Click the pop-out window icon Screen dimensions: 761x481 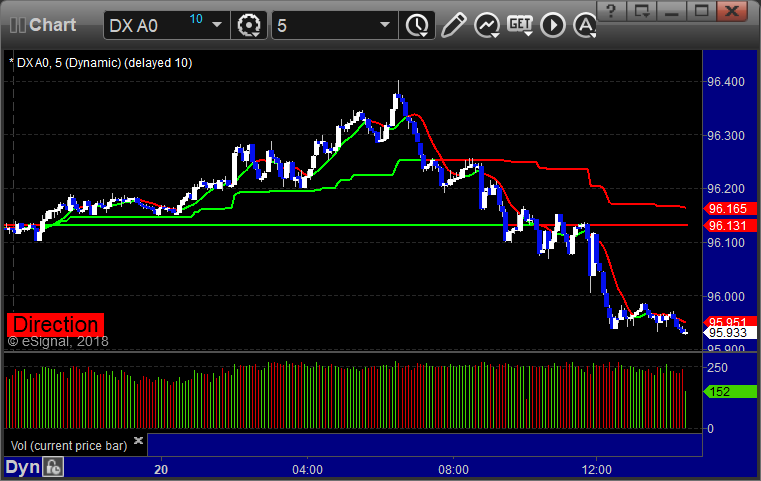[x=642, y=11]
